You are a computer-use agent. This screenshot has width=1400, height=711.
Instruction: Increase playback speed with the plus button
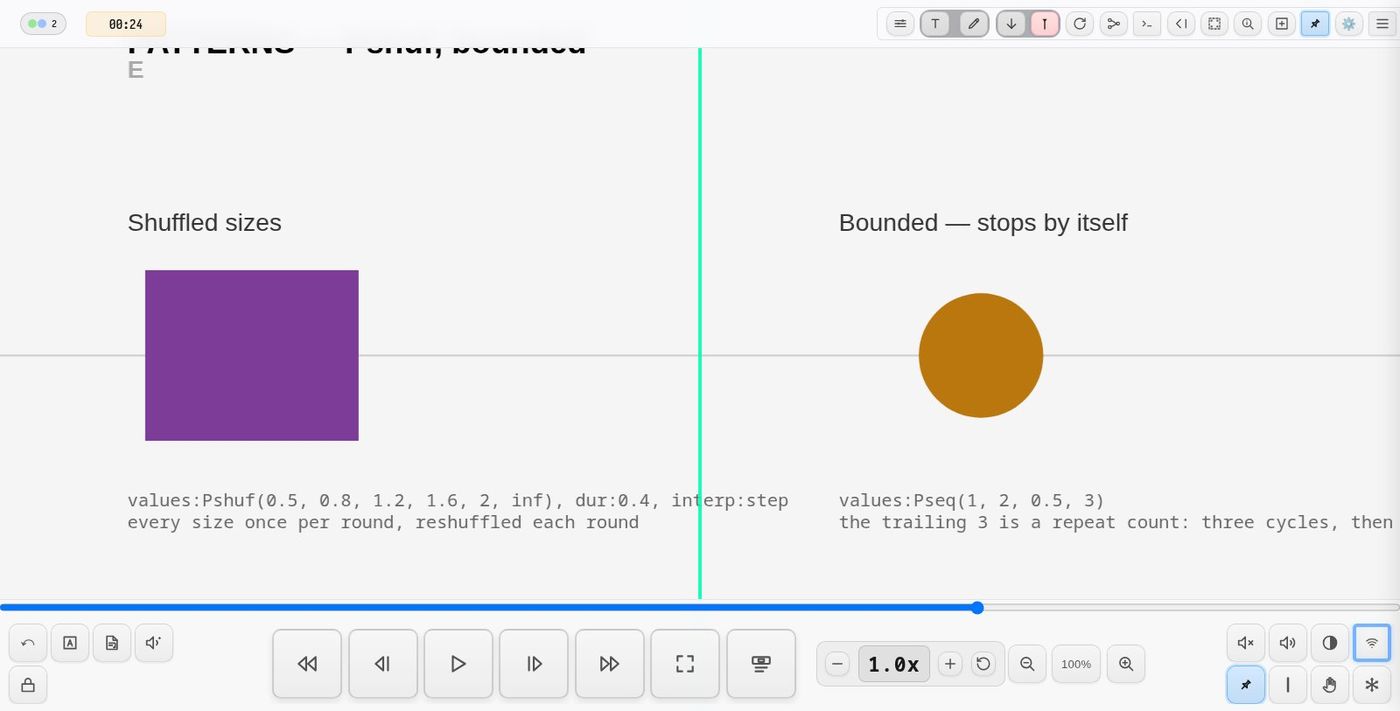point(951,664)
